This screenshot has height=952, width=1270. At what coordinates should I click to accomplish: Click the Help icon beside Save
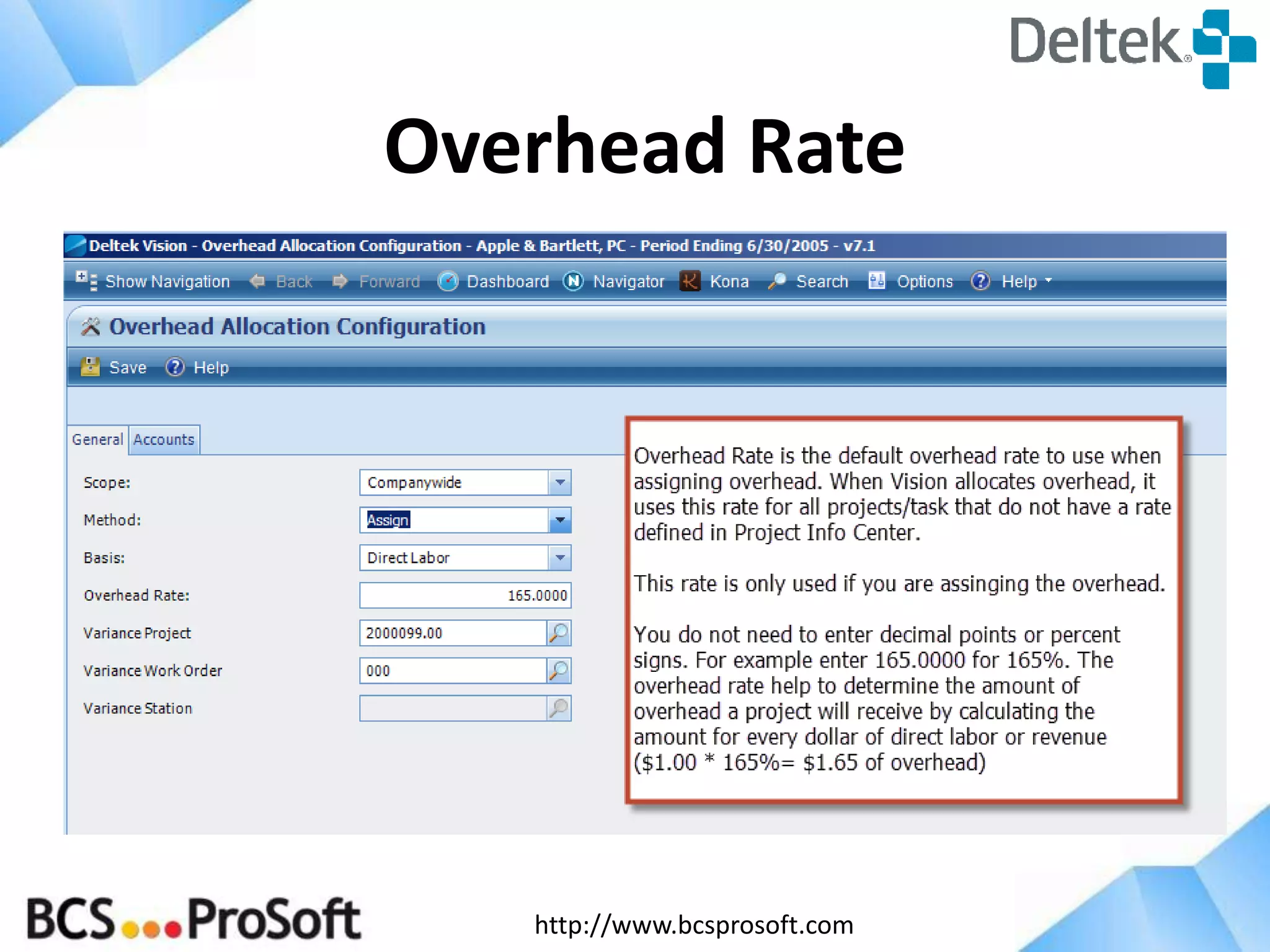(x=175, y=367)
